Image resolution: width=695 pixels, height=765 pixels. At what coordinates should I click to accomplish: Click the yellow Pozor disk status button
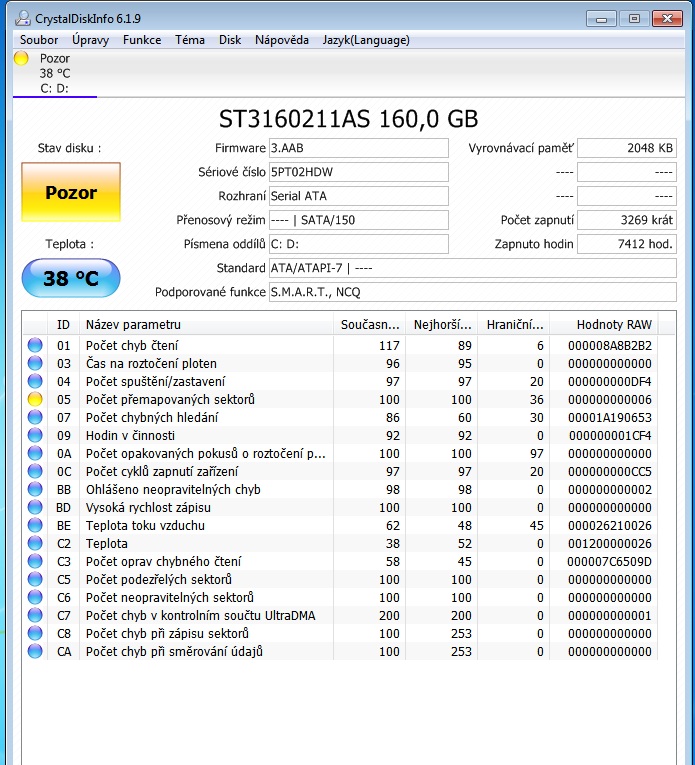click(x=71, y=192)
